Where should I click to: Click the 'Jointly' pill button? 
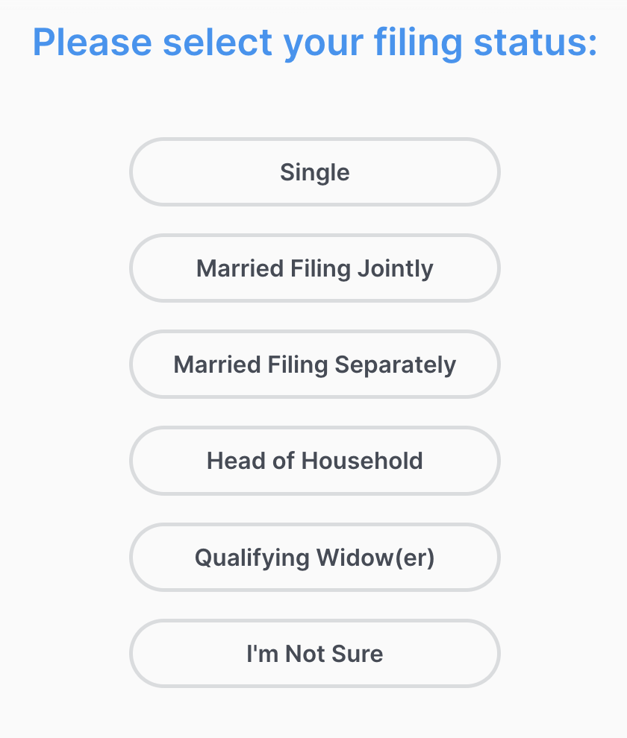(x=314, y=268)
